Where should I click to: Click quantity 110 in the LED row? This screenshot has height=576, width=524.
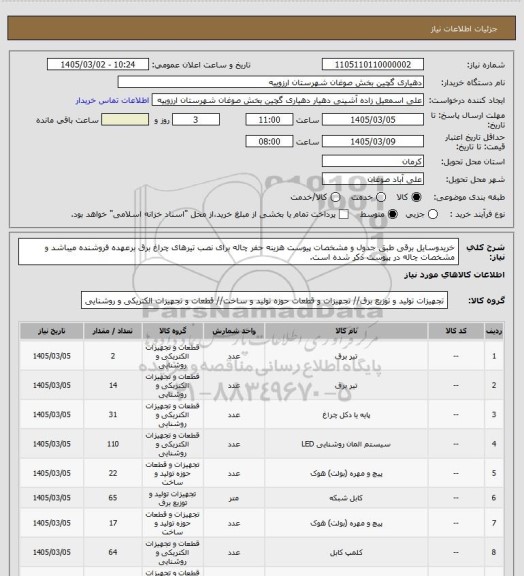coord(113,444)
